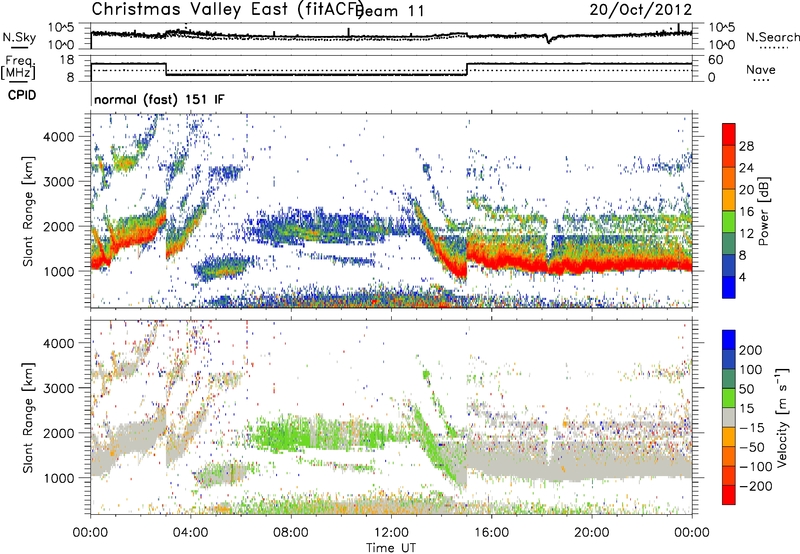This screenshot has height=554, width=800.
Task: Click the "50" label on velocity colorbar
Action: [x=746, y=389]
